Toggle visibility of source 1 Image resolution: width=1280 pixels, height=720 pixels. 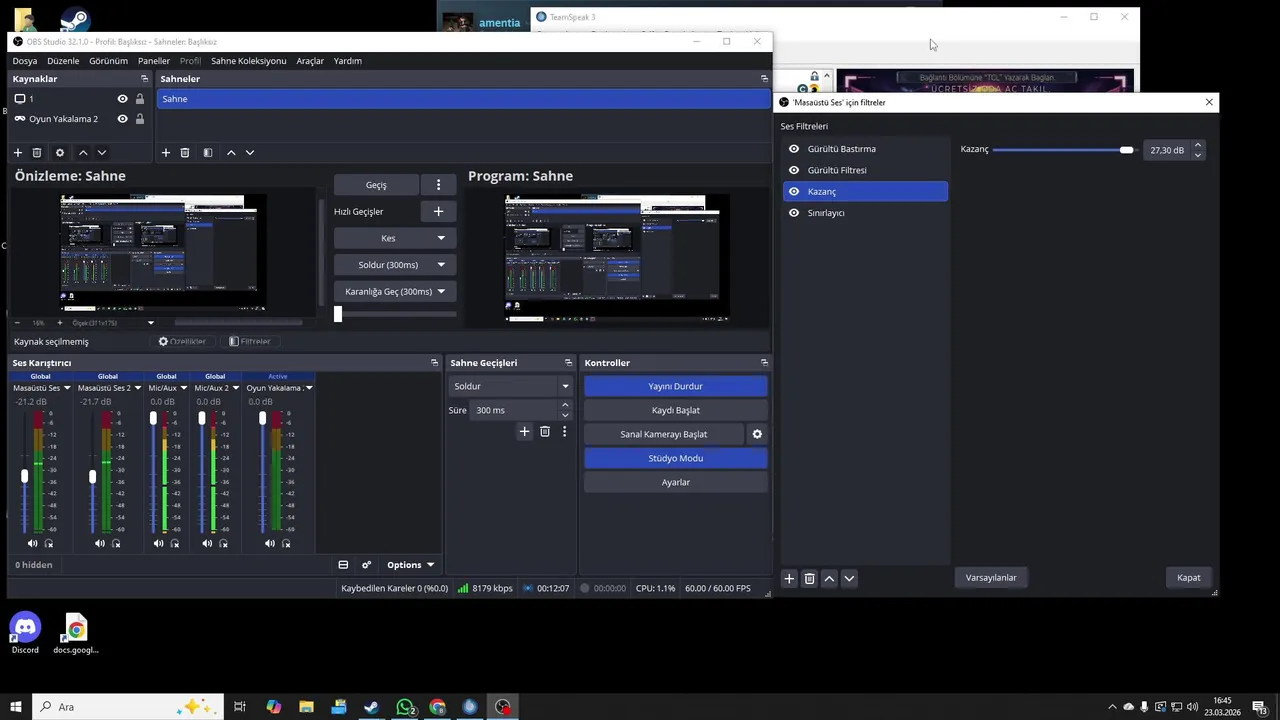pyautogui.click(x=122, y=99)
